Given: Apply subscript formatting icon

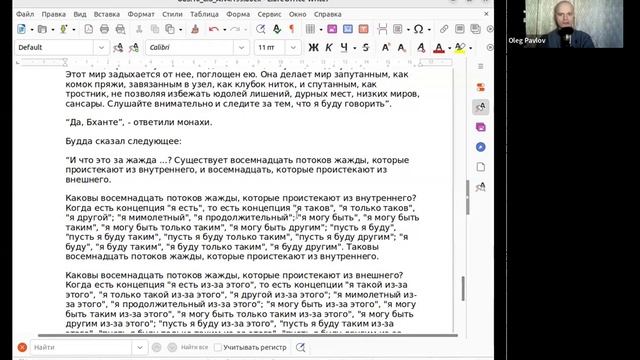Looking at the screenshot, I should (x=402, y=48).
